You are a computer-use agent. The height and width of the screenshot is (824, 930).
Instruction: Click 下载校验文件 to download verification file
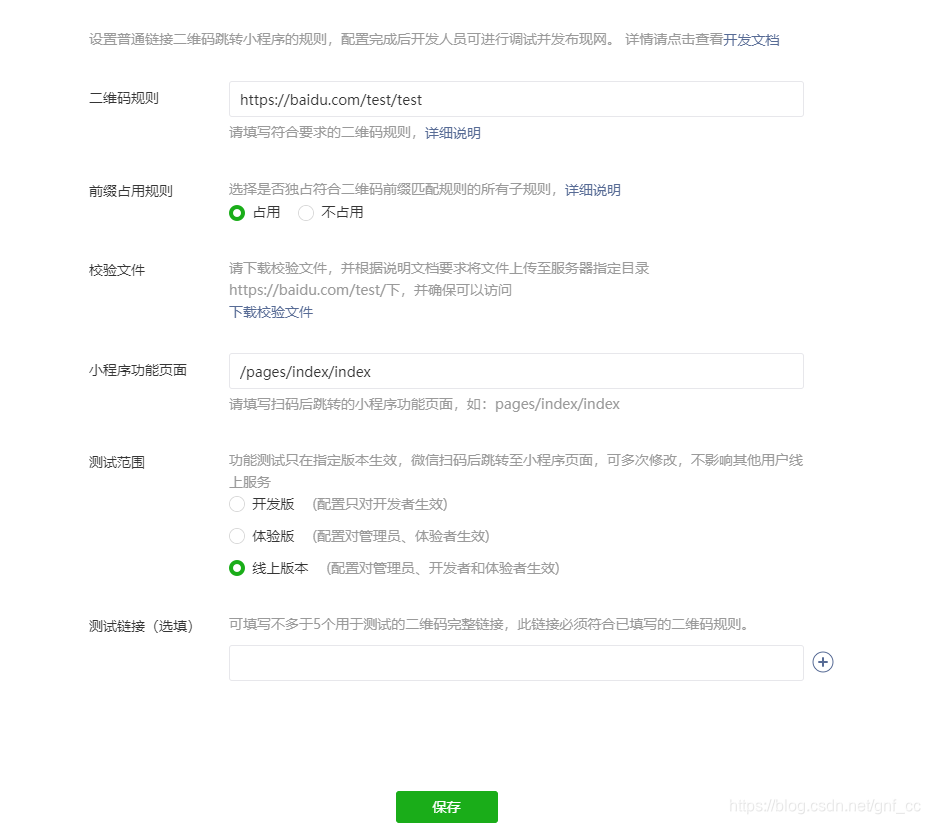point(270,312)
